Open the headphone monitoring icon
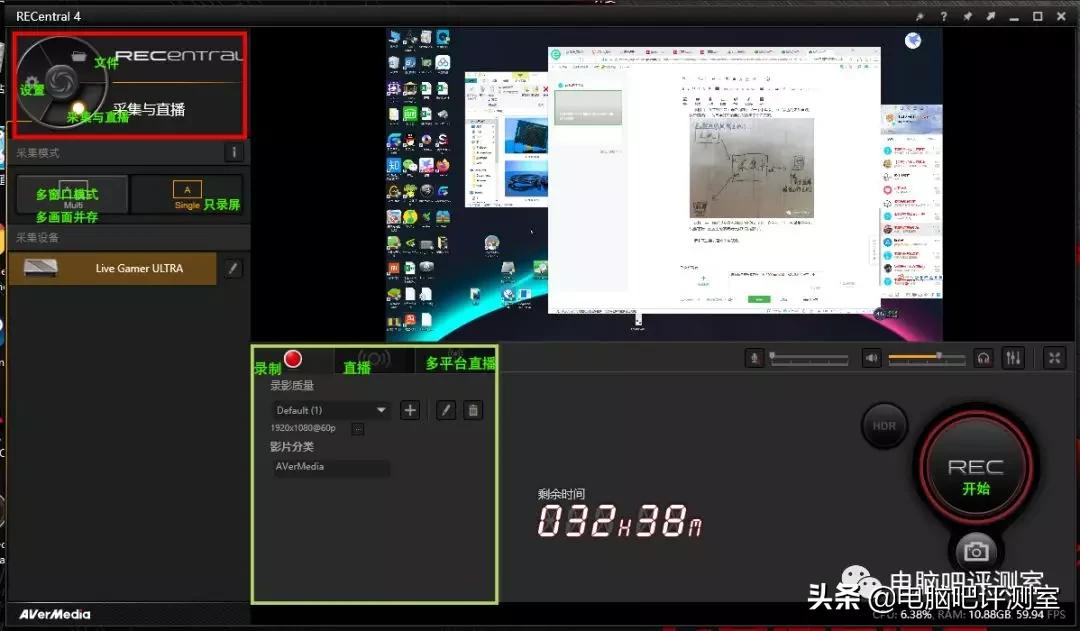The width and height of the screenshot is (1080, 631). tap(984, 357)
